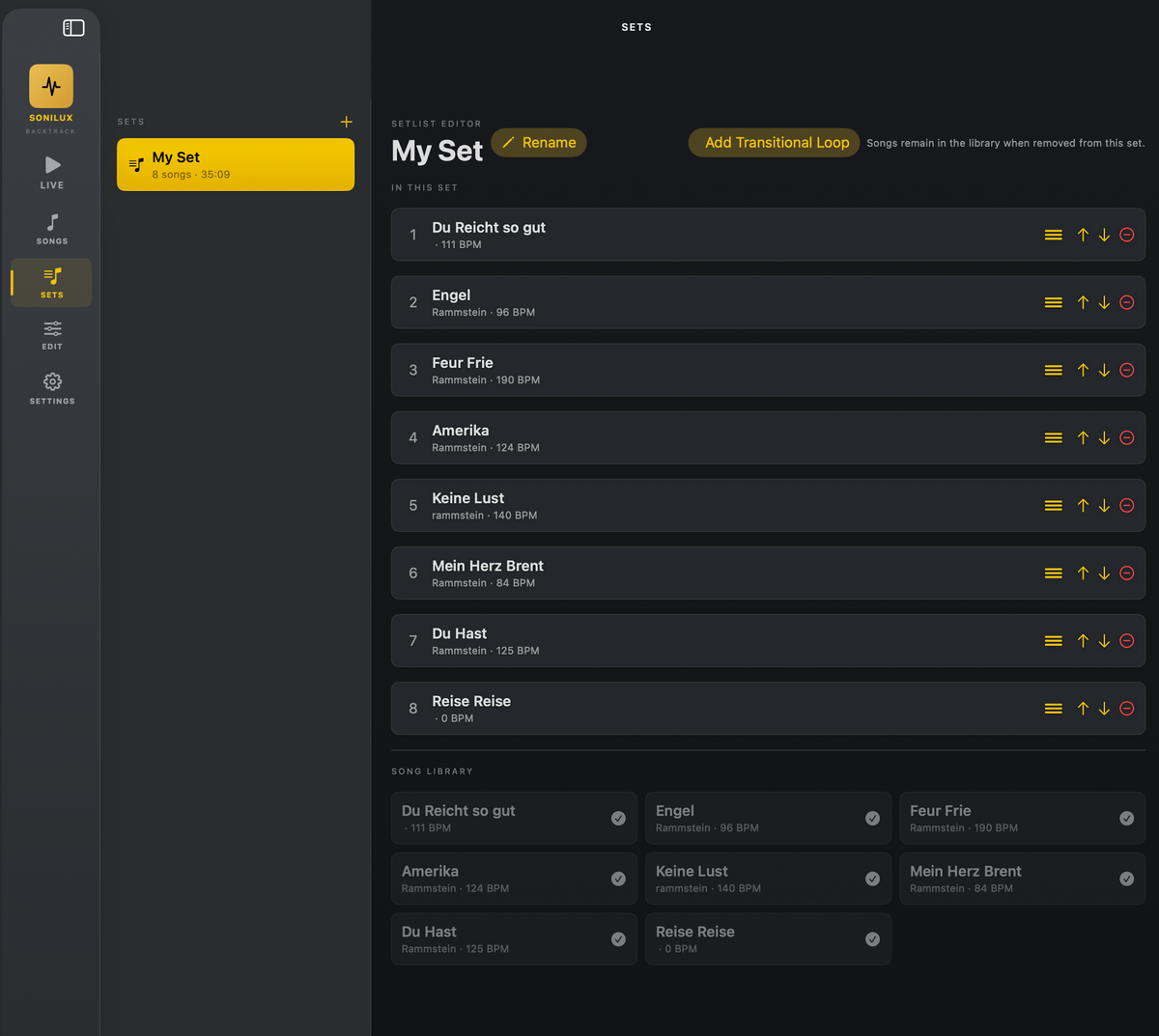Remove Du Reicht so gut from set
Viewport: 1159px width, 1036px height.
tap(1126, 235)
